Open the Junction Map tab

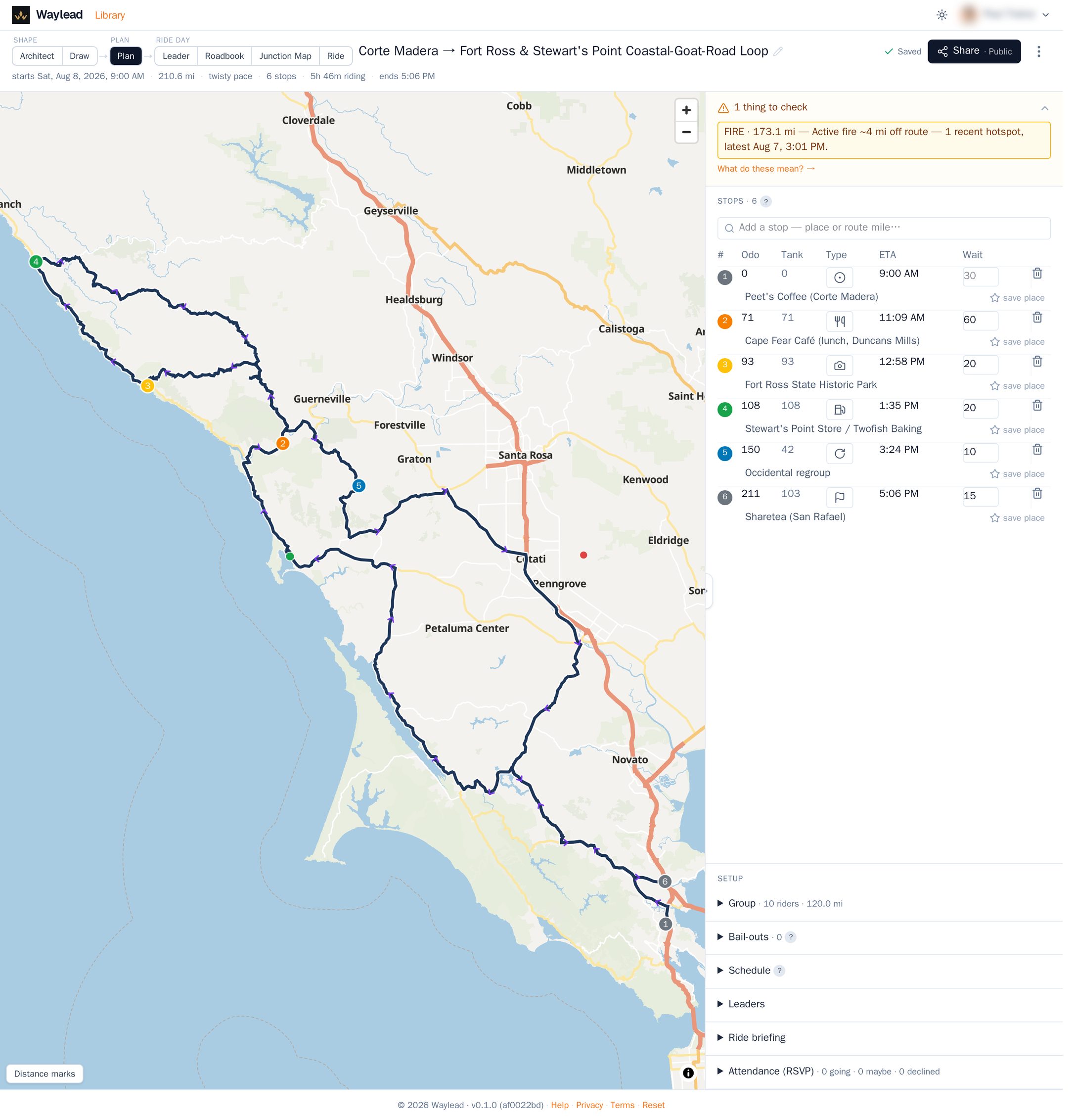point(286,56)
